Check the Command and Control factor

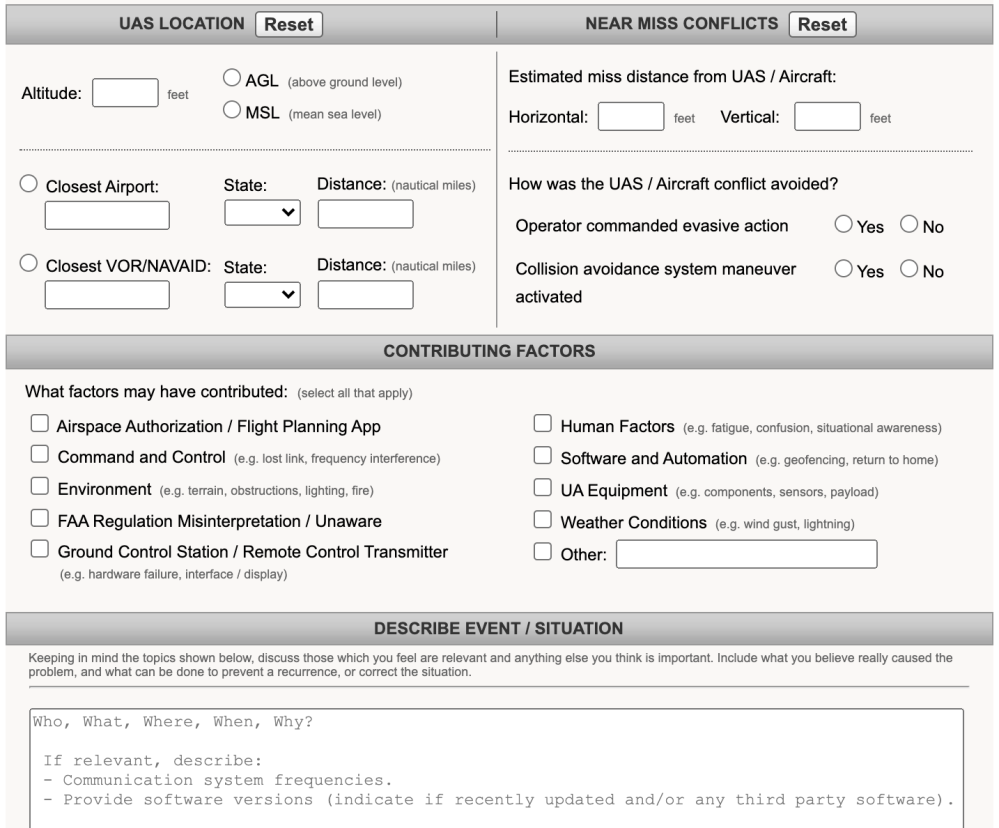click(40, 456)
